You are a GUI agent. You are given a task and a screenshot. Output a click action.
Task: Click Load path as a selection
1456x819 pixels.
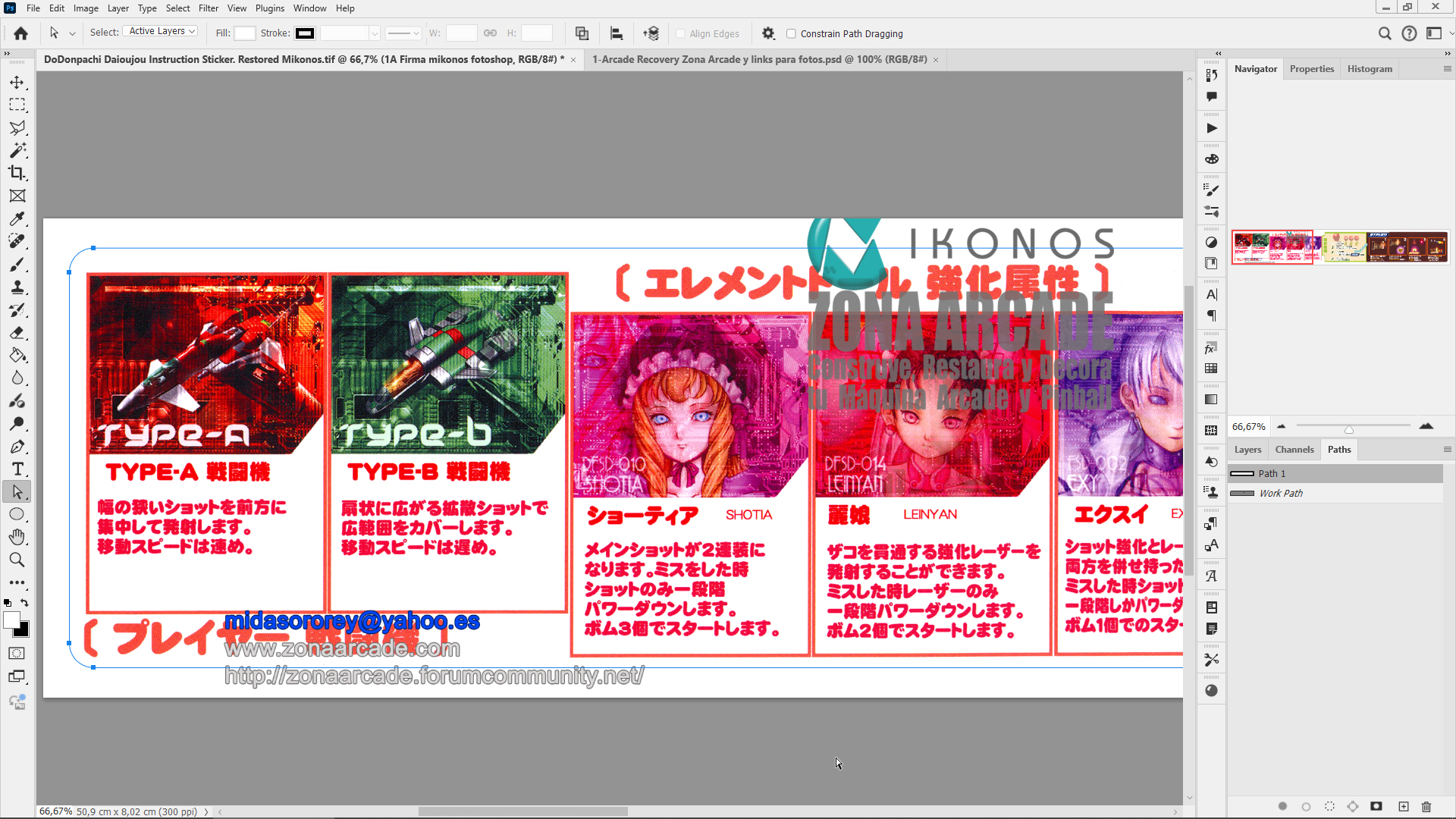(x=1329, y=807)
